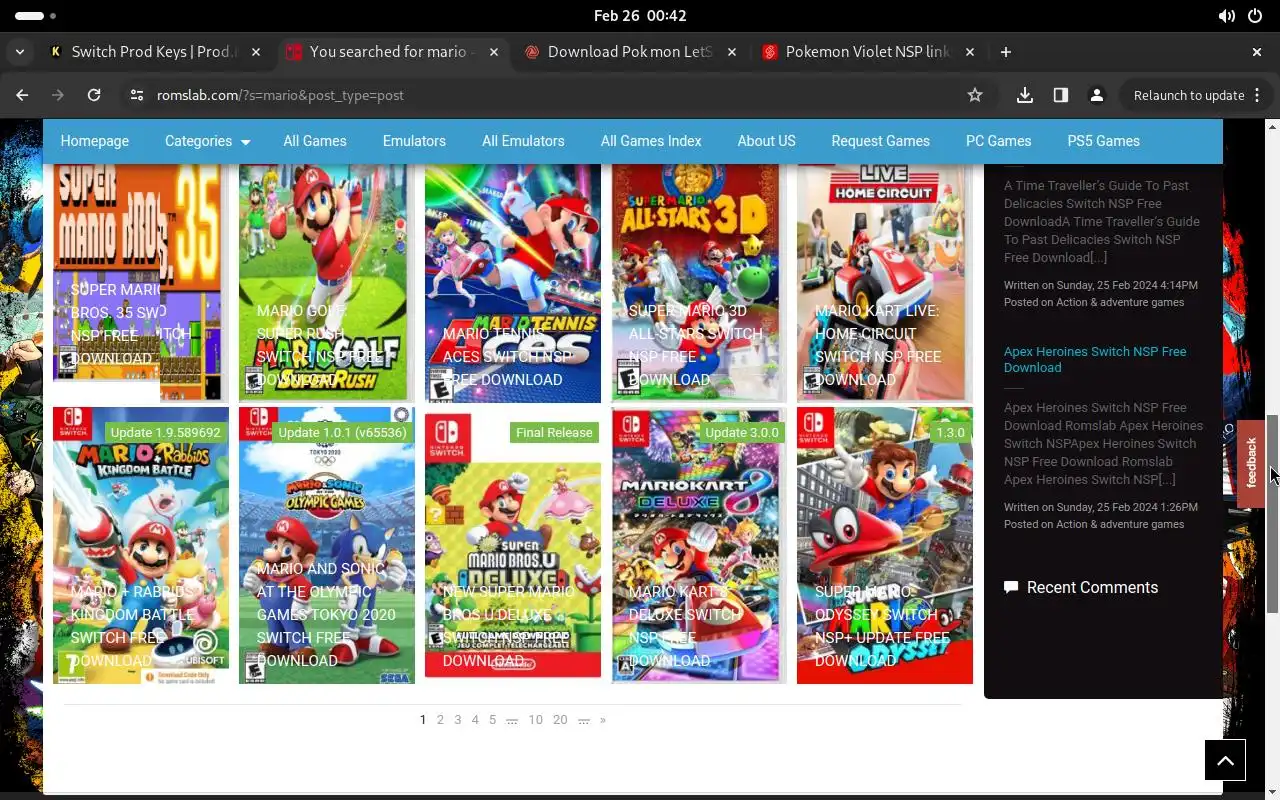1280x800 pixels.
Task: Go to results page 2
Action: coord(440,720)
